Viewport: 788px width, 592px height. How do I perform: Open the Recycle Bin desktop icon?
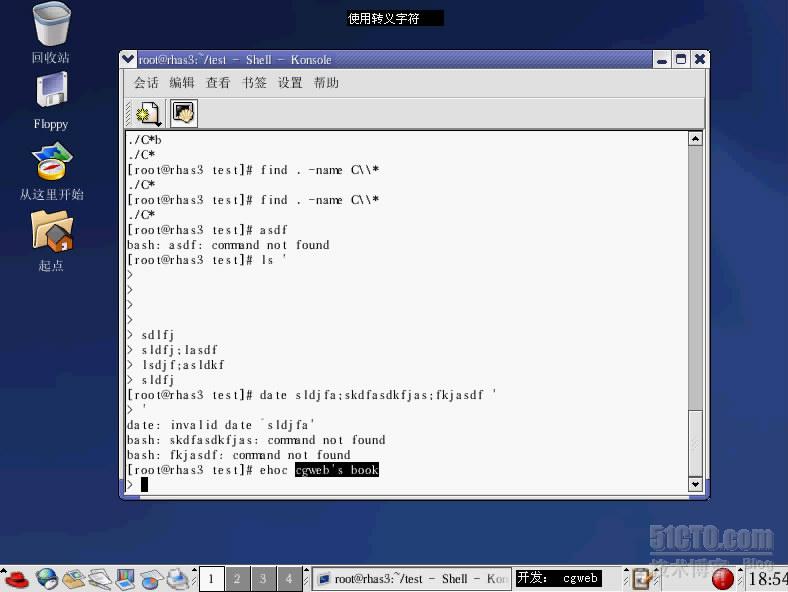pyautogui.click(x=52, y=25)
